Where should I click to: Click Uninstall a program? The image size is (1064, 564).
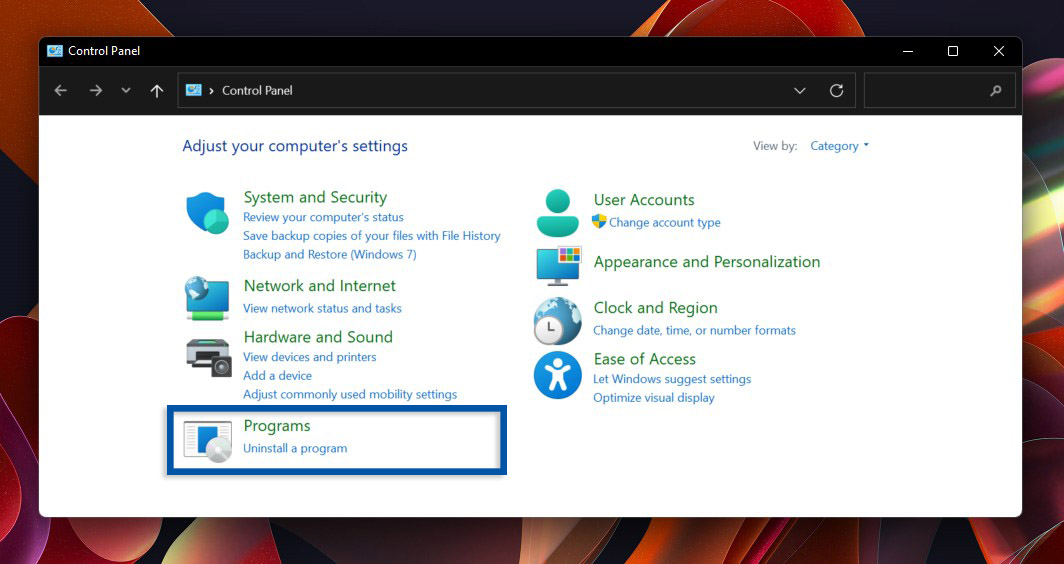(295, 448)
